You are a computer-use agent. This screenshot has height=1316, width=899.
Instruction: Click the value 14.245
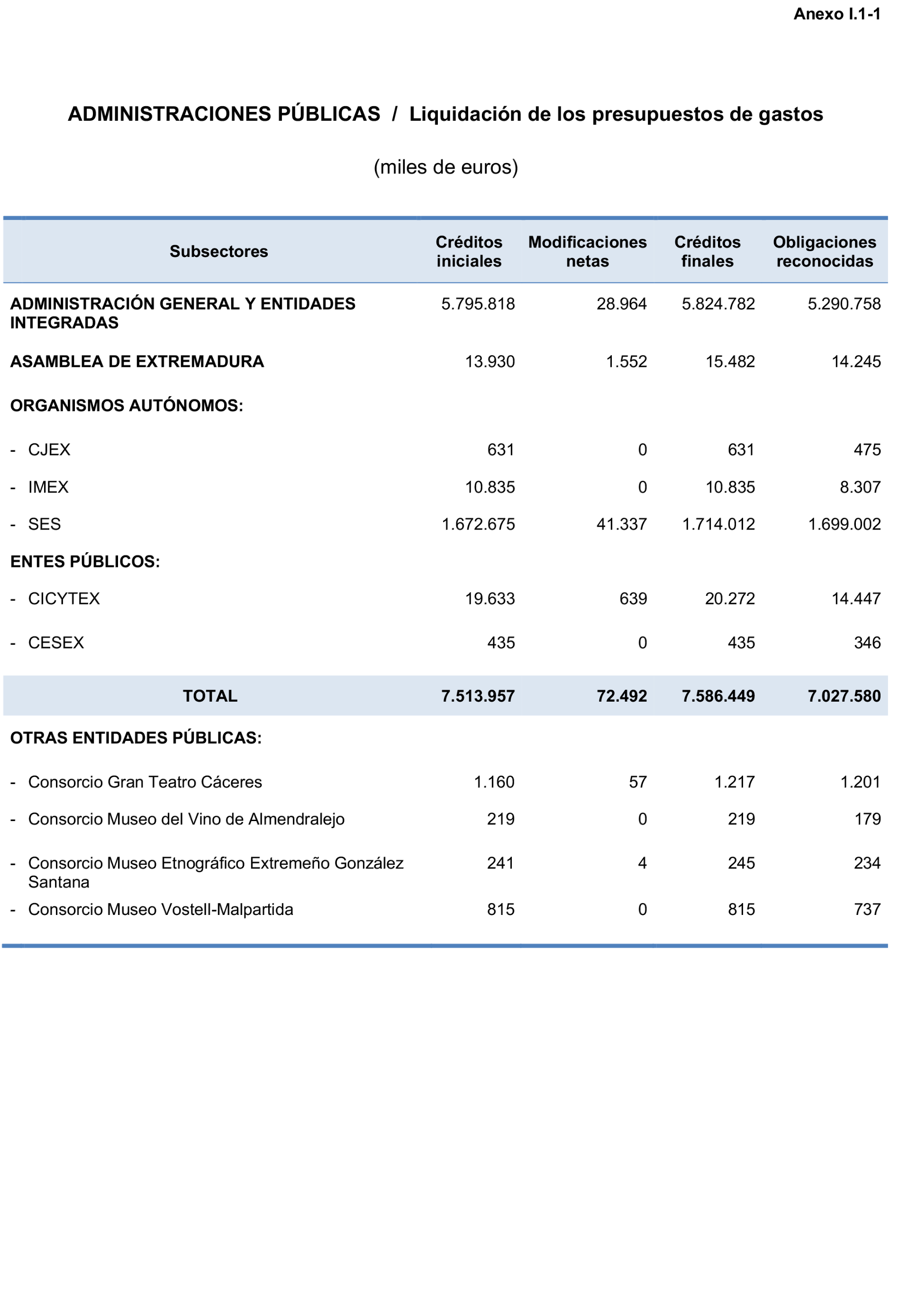[855, 362]
